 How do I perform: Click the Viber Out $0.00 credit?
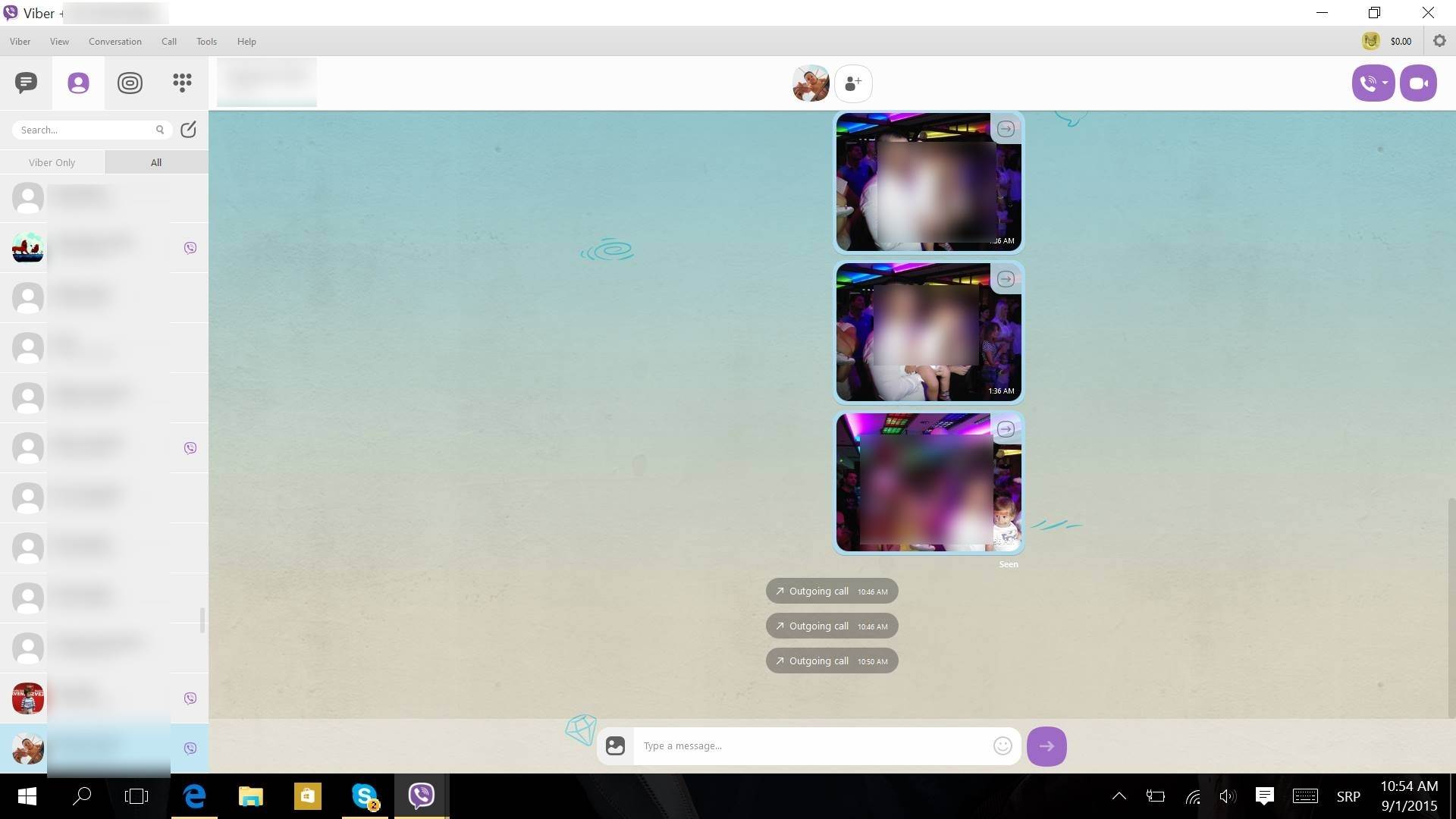(1400, 41)
